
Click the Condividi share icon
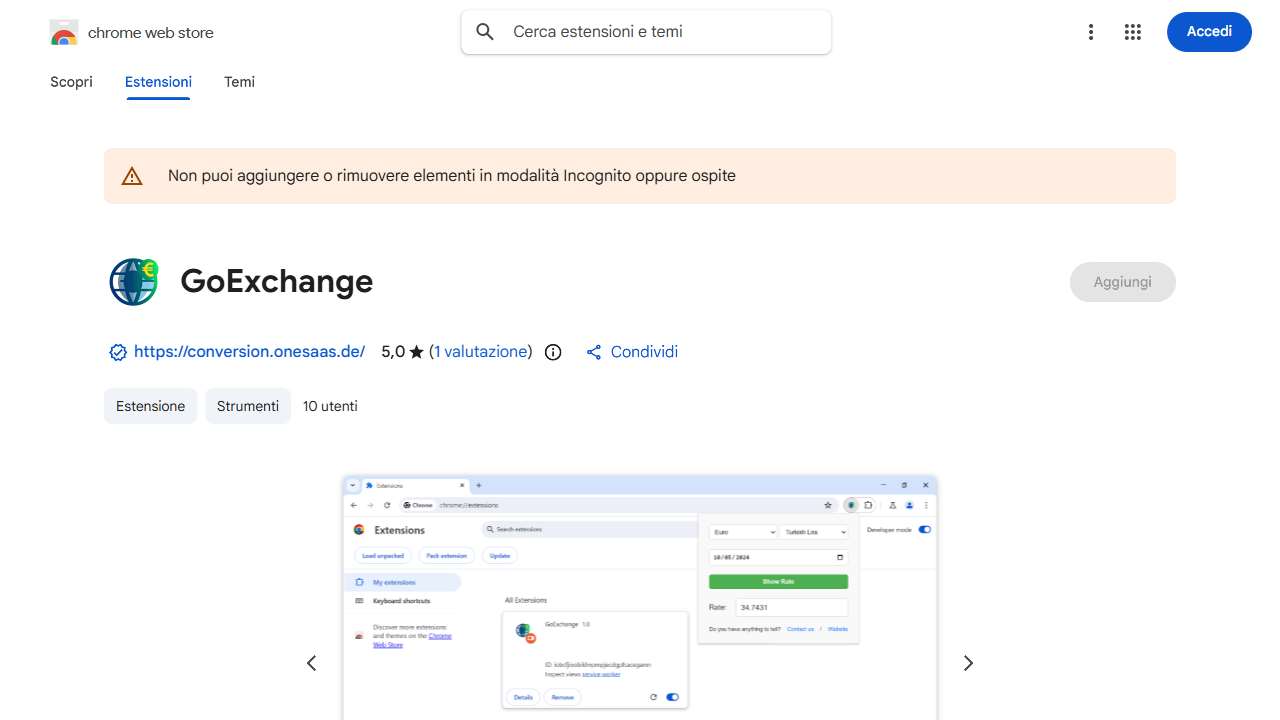point(593,352)
